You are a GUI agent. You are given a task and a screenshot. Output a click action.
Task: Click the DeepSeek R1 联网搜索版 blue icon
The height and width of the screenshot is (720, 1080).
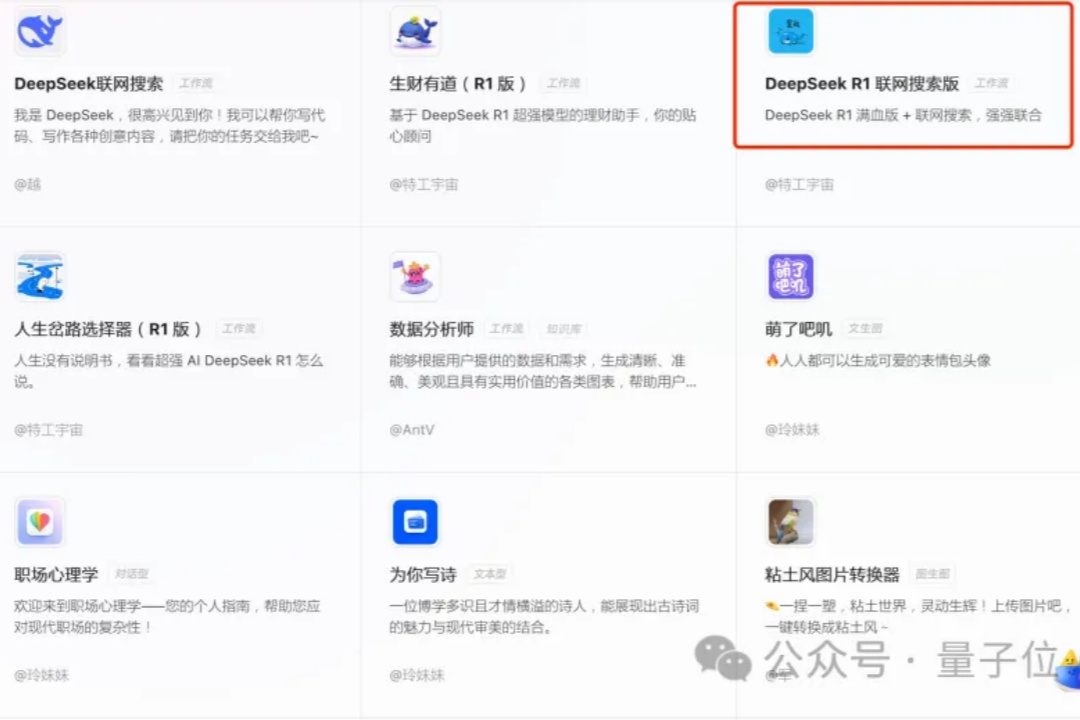[791, 31]
